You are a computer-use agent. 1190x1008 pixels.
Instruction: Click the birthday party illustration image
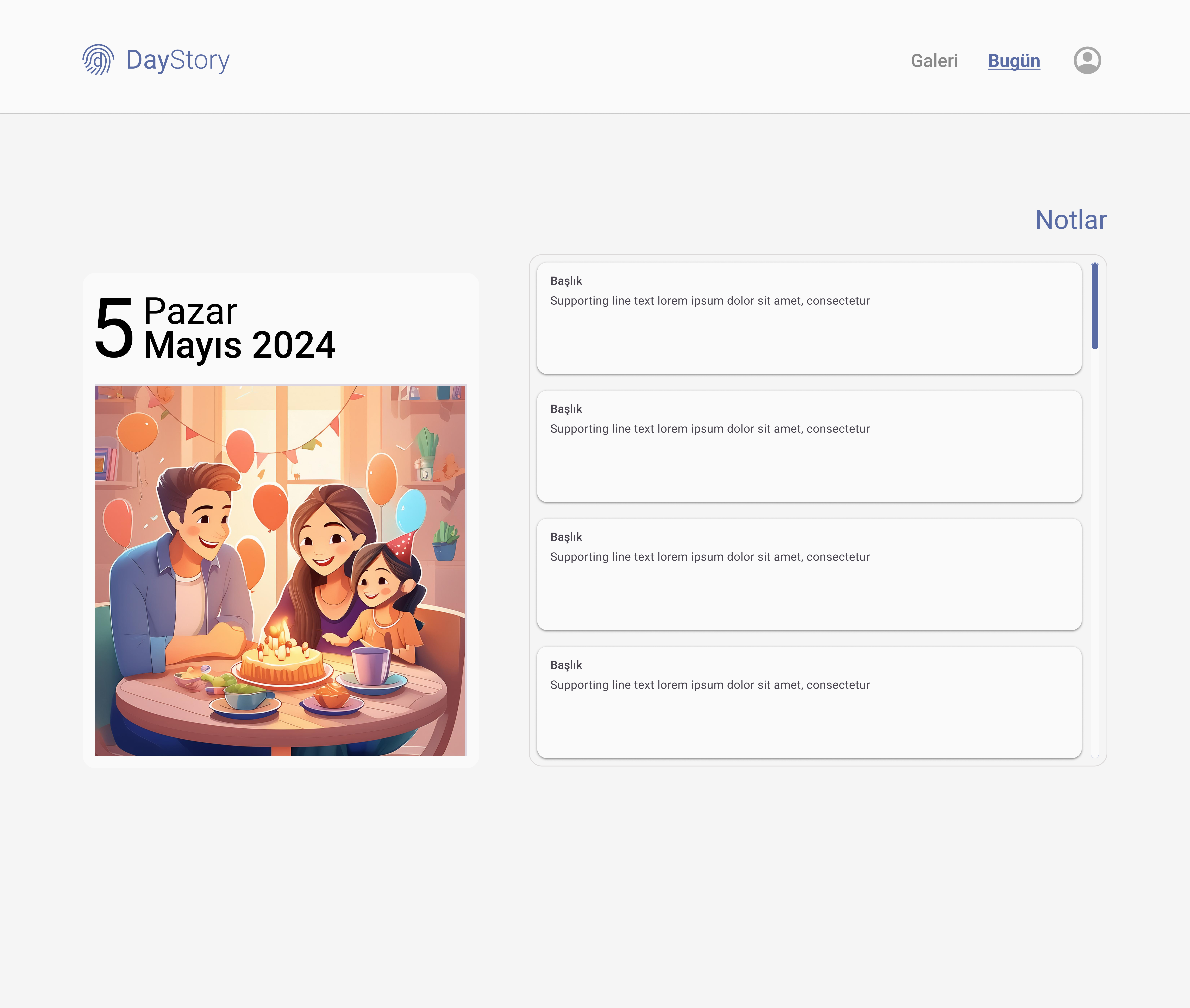(280, 570)
